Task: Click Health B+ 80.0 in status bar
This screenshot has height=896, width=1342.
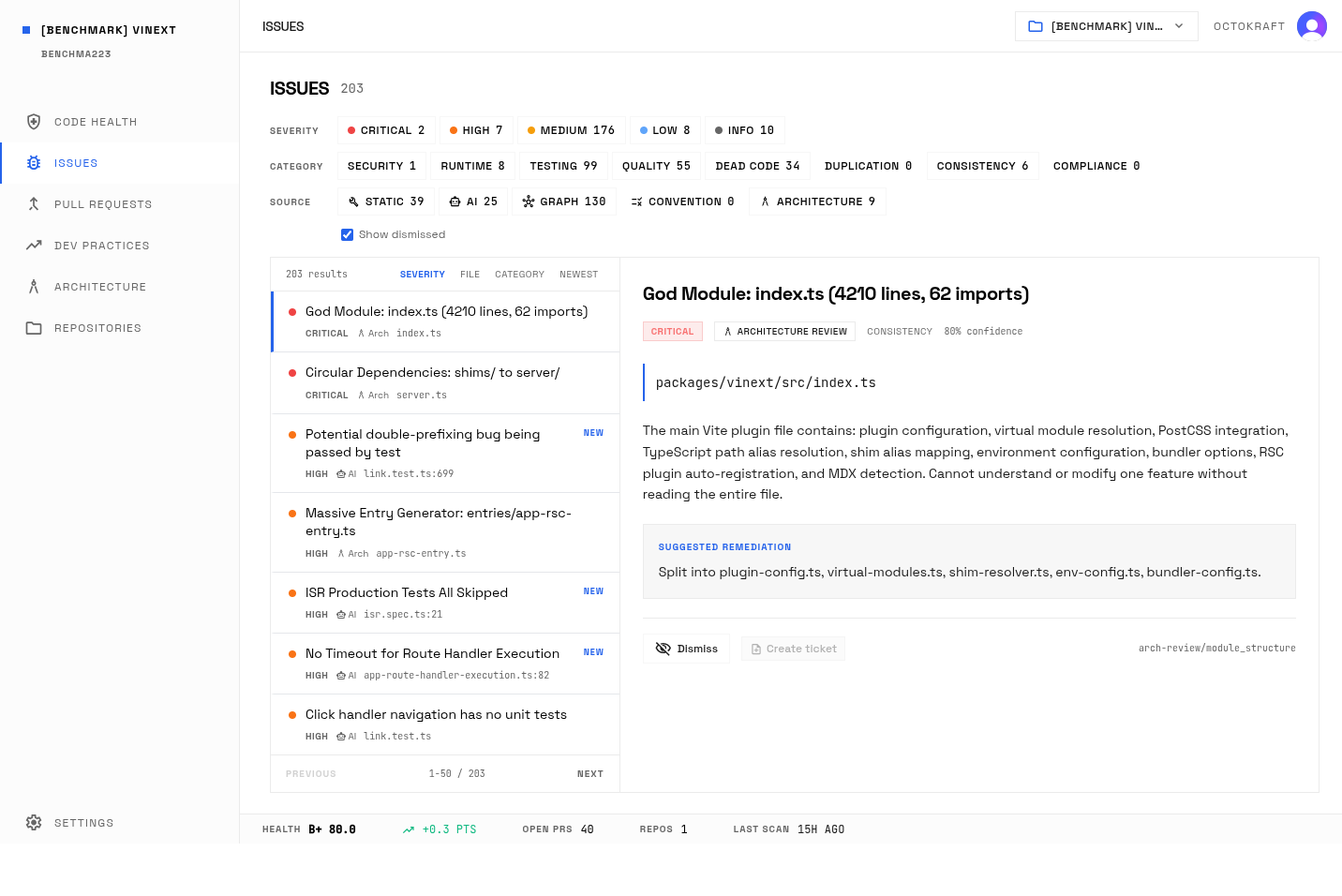Action: tap(309, 829)
